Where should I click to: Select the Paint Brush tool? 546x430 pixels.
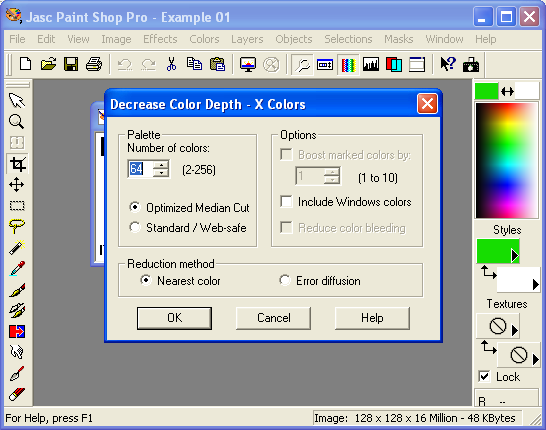point(17,289)
